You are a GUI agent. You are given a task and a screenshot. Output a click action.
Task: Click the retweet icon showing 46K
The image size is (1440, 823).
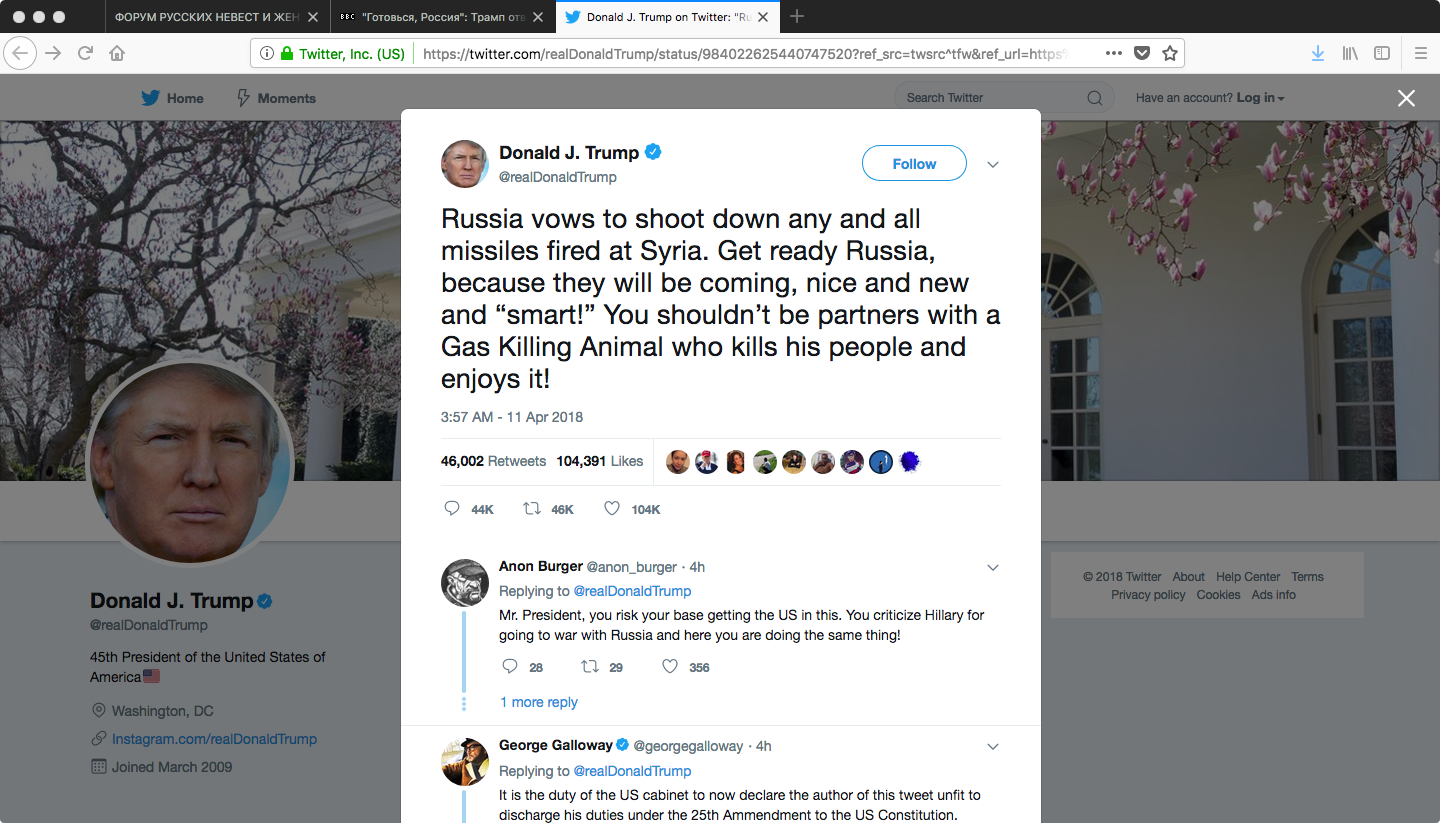click(532, 509)
